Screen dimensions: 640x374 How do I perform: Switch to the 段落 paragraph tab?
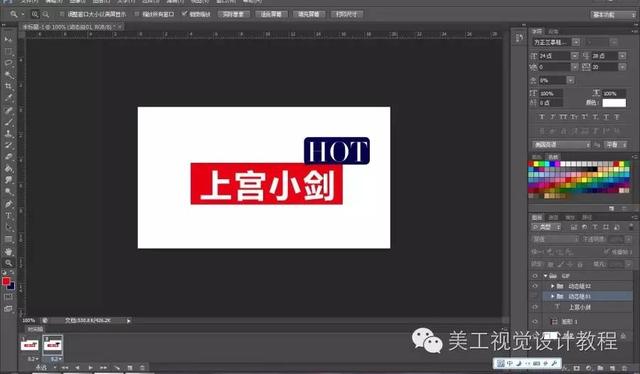tap(553, 31)
